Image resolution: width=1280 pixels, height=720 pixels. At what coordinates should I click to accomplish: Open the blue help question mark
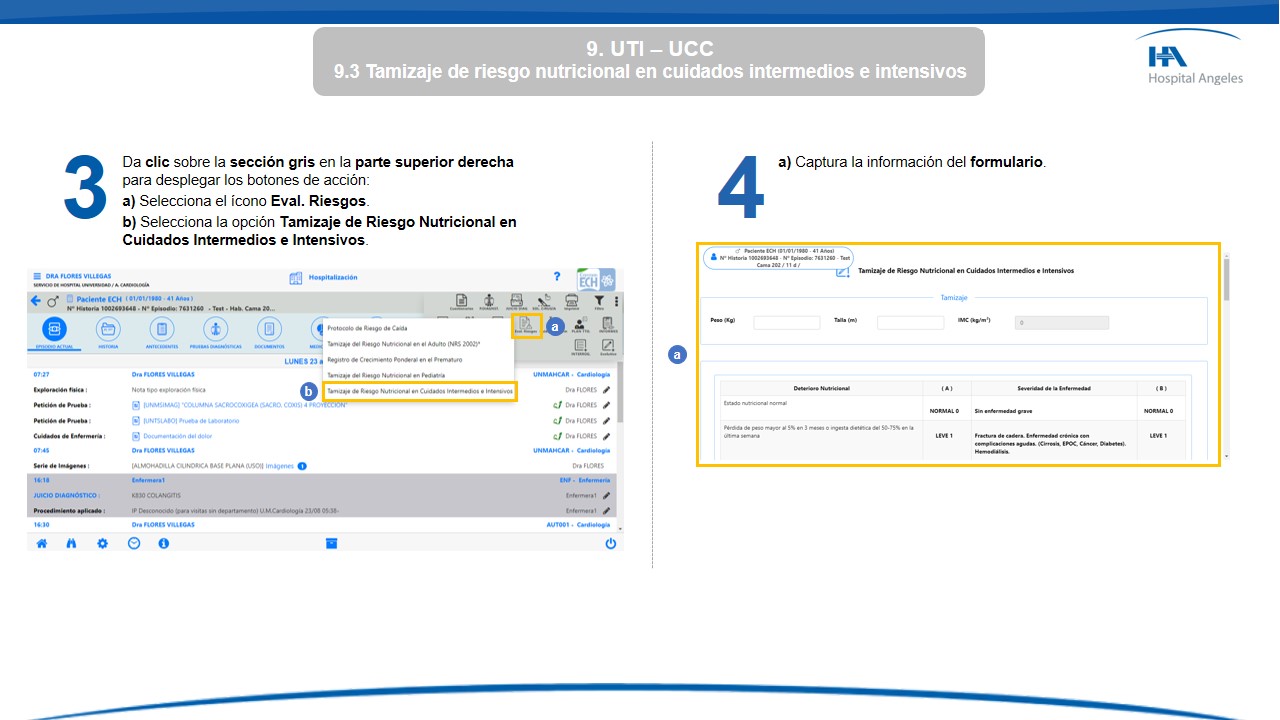557,277
